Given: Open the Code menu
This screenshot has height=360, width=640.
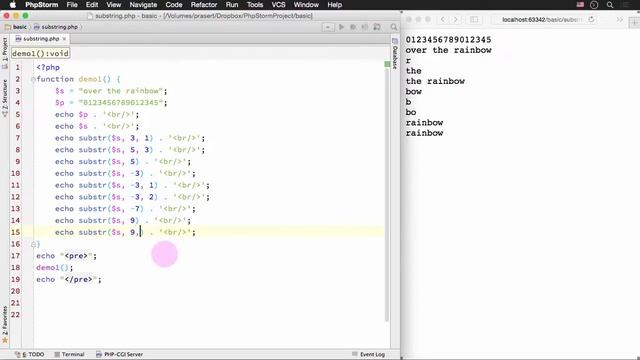Looking at the screenshot, I should pos(174,5).
